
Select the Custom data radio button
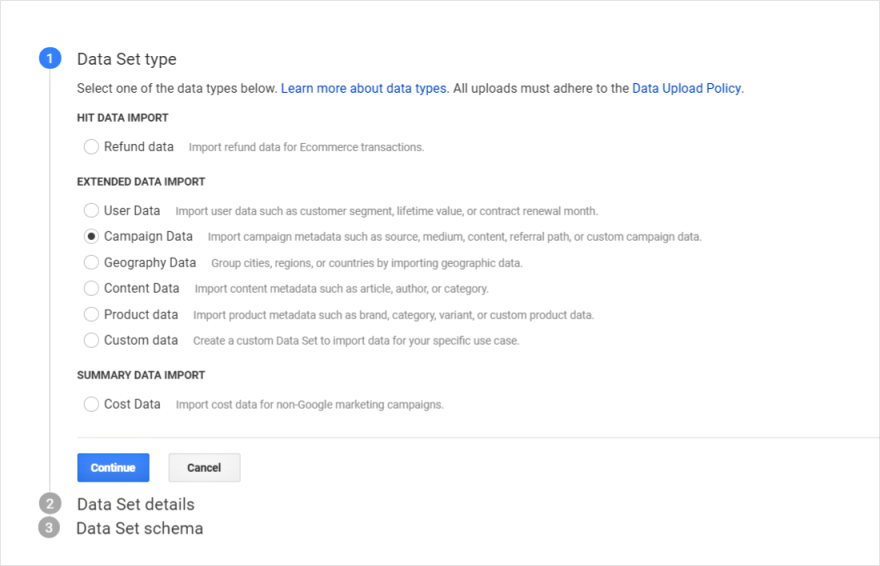(91, 340)
